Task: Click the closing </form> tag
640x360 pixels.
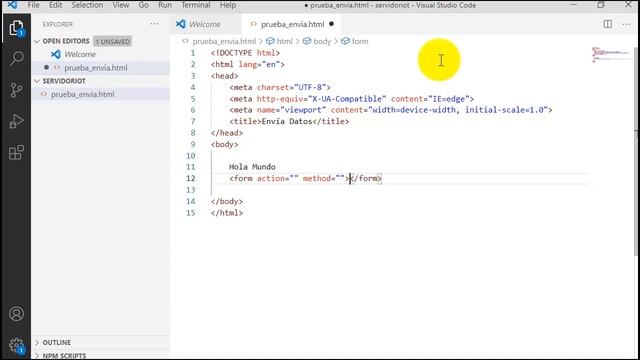Action: point(366,178)
